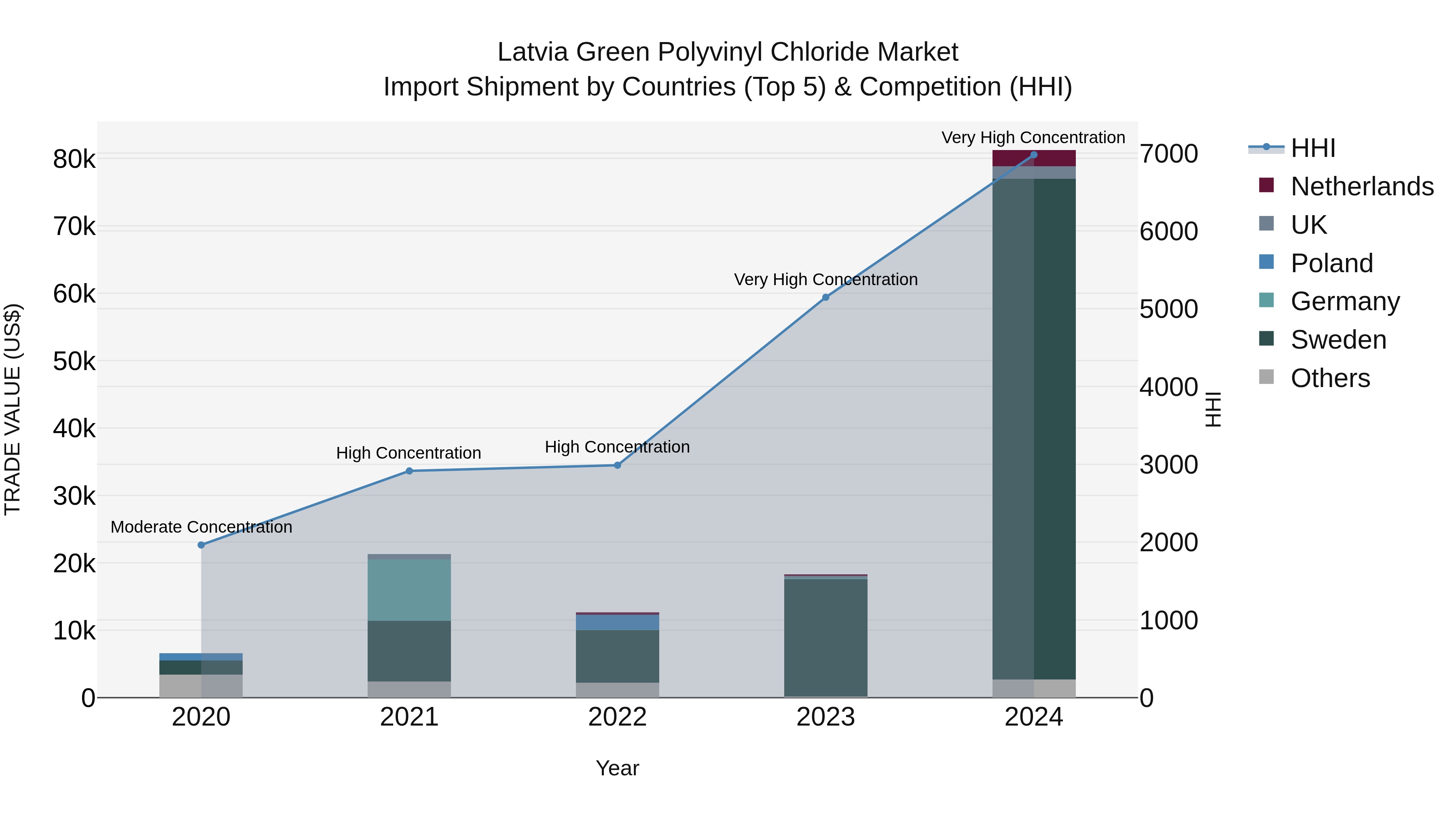Image resolution: width=1456 pixels, height=819 pixels.
Task: Click the Sweden segment in the 2021 bar
Action: (409, 651)
